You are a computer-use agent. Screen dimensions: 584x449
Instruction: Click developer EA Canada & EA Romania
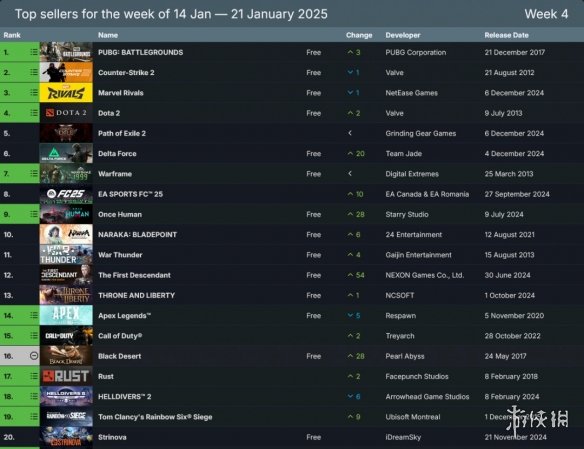[427, 194]
